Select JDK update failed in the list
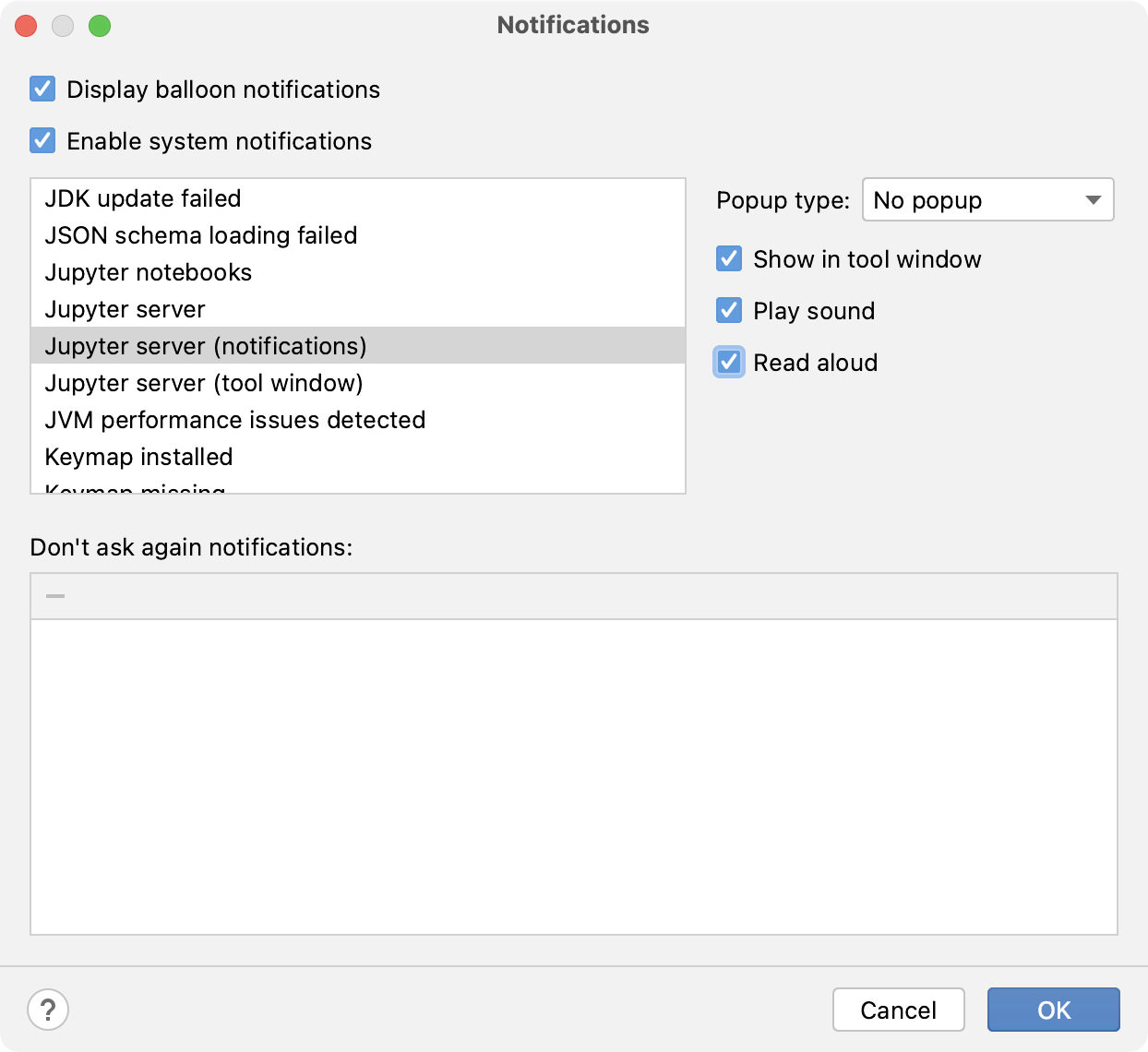 pyautogui.click(x=142, y=198)
